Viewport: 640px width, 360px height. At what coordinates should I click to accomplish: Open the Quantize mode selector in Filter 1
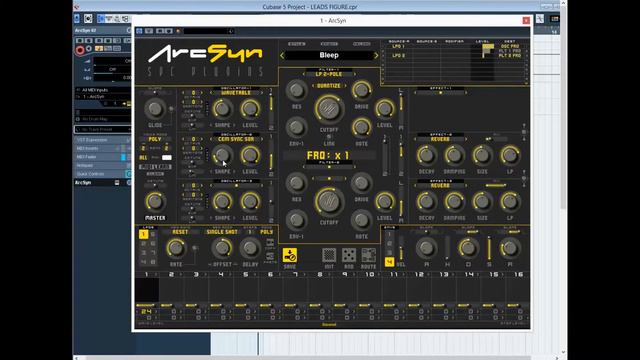[x=329, y=86]
